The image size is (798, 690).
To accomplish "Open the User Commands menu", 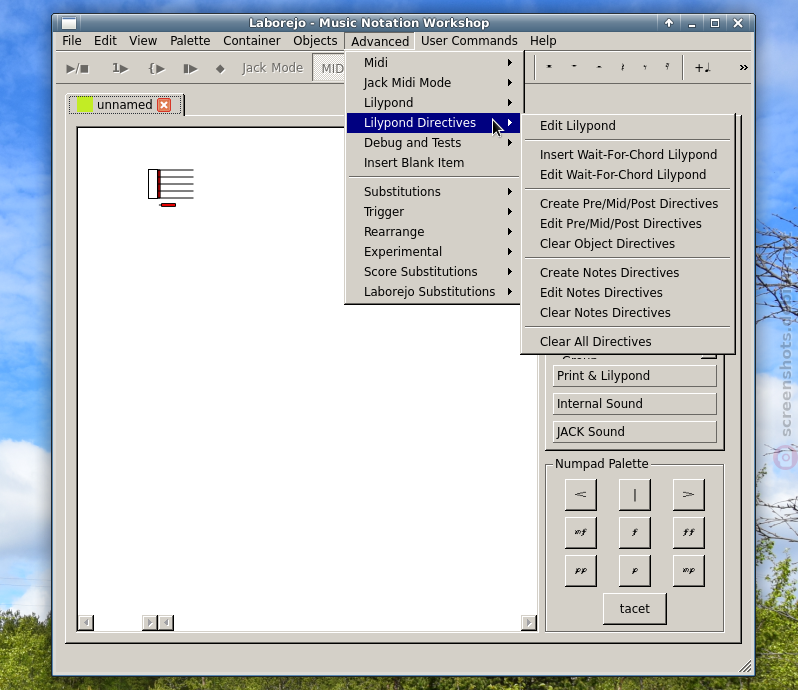I will tap(469, 41).
